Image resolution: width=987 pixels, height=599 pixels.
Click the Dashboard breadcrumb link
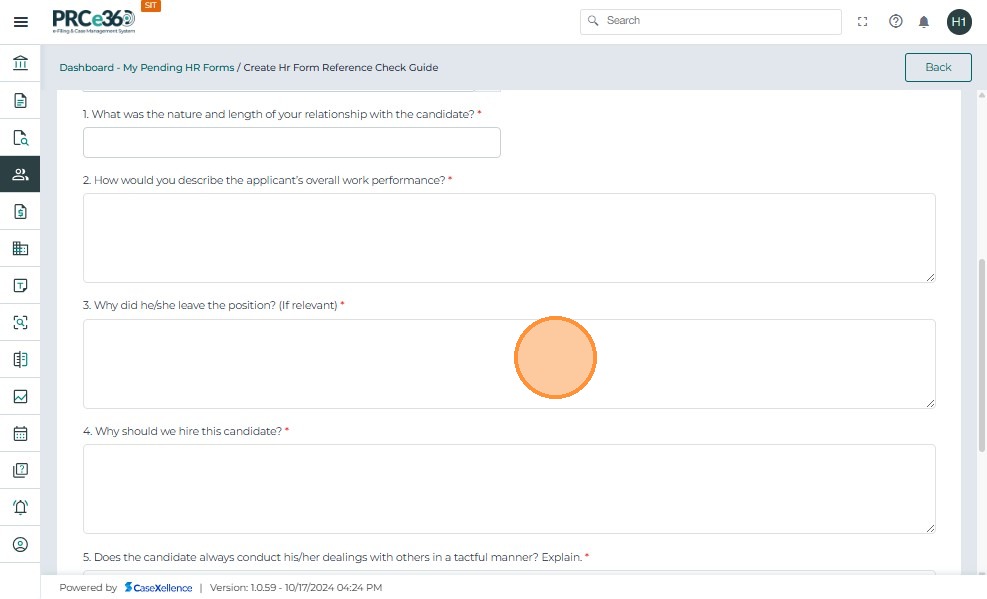[86, 68]
